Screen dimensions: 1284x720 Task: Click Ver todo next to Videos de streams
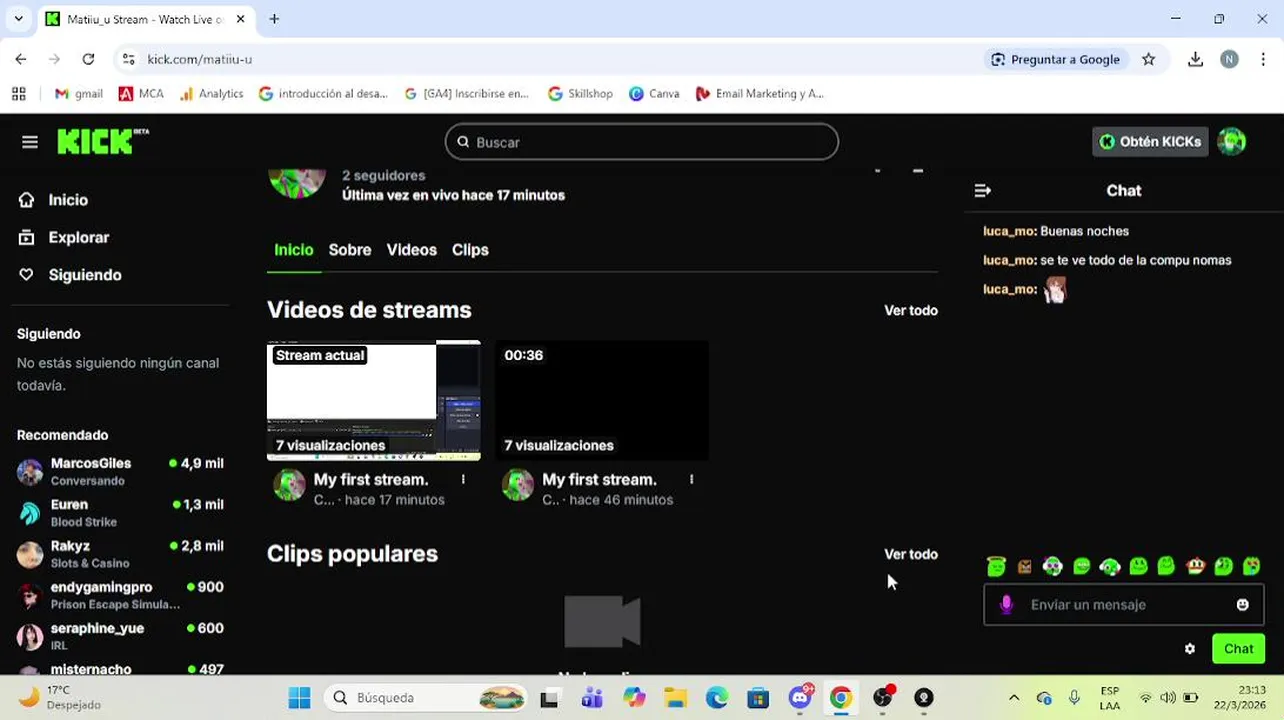pos(910,311)
